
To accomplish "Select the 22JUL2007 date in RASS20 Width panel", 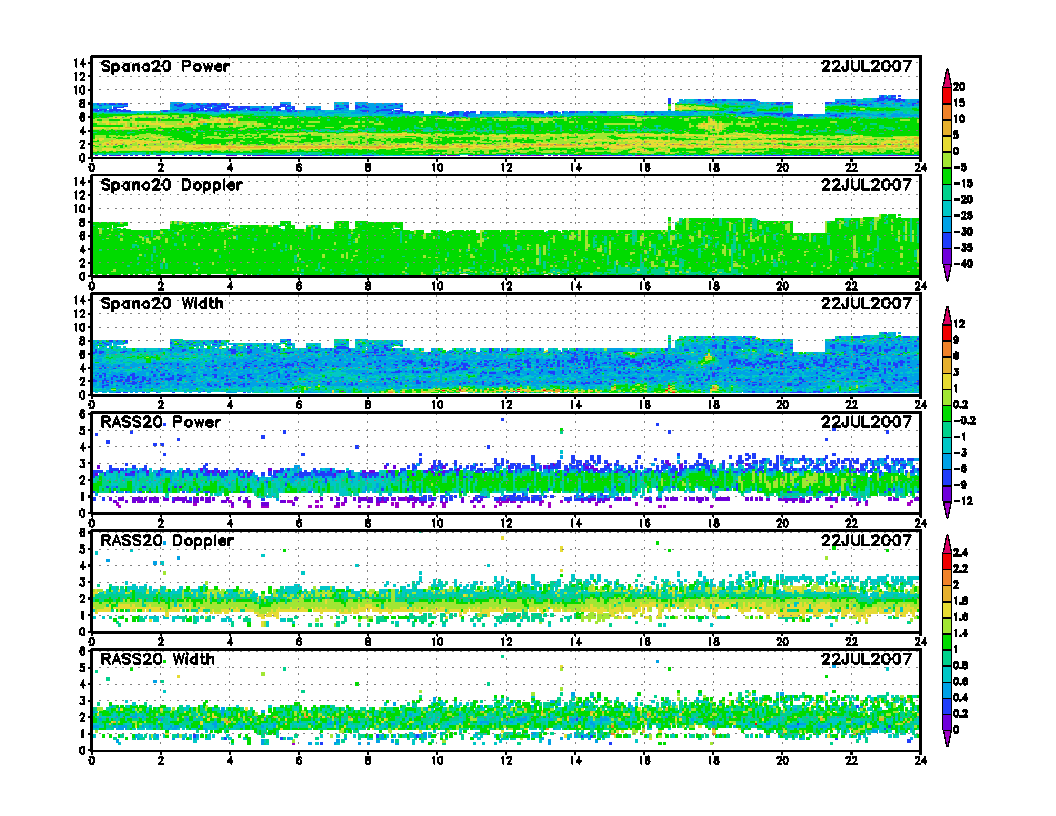I will (866, 659).
